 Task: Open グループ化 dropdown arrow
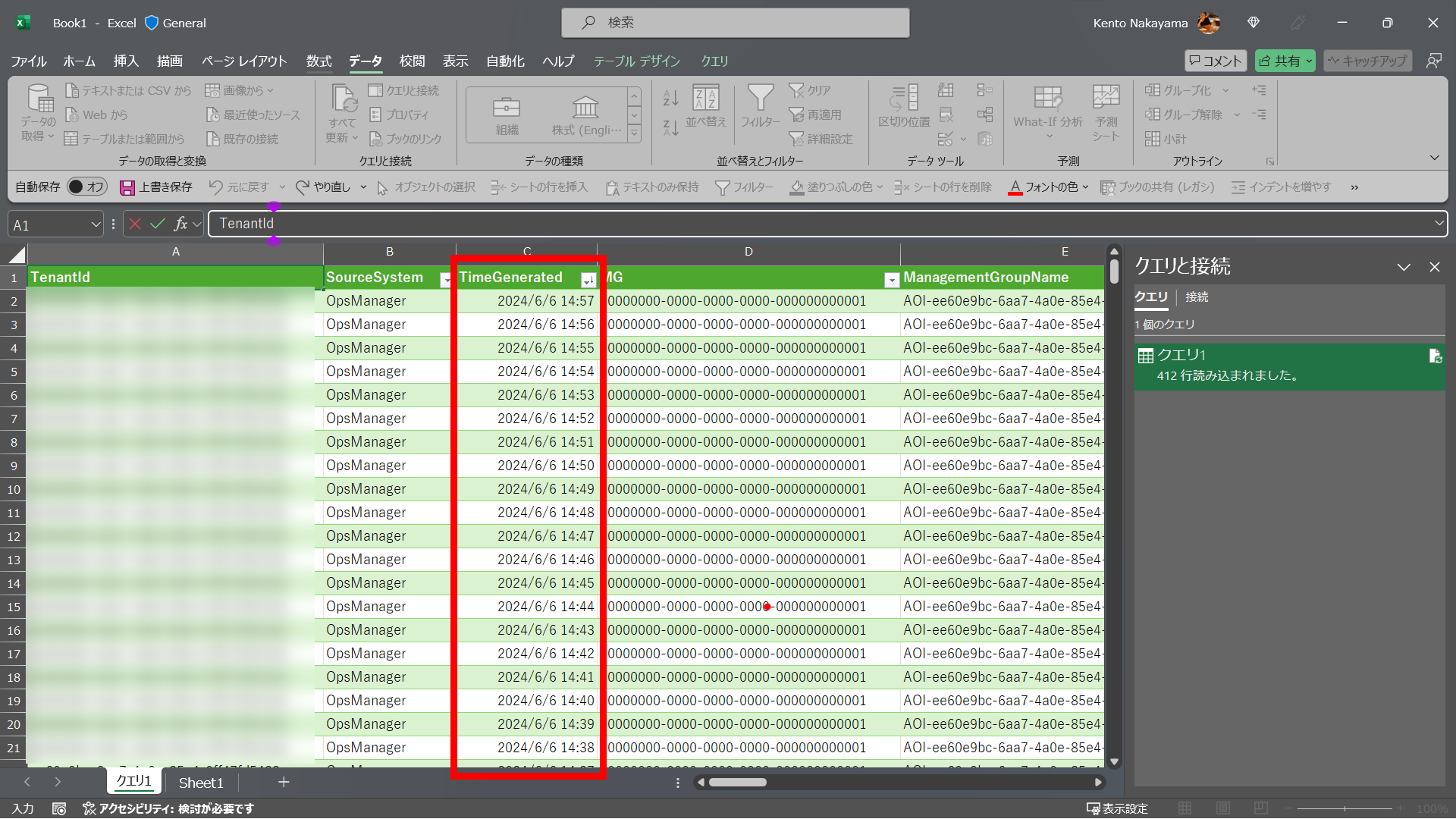[1225, 90]
